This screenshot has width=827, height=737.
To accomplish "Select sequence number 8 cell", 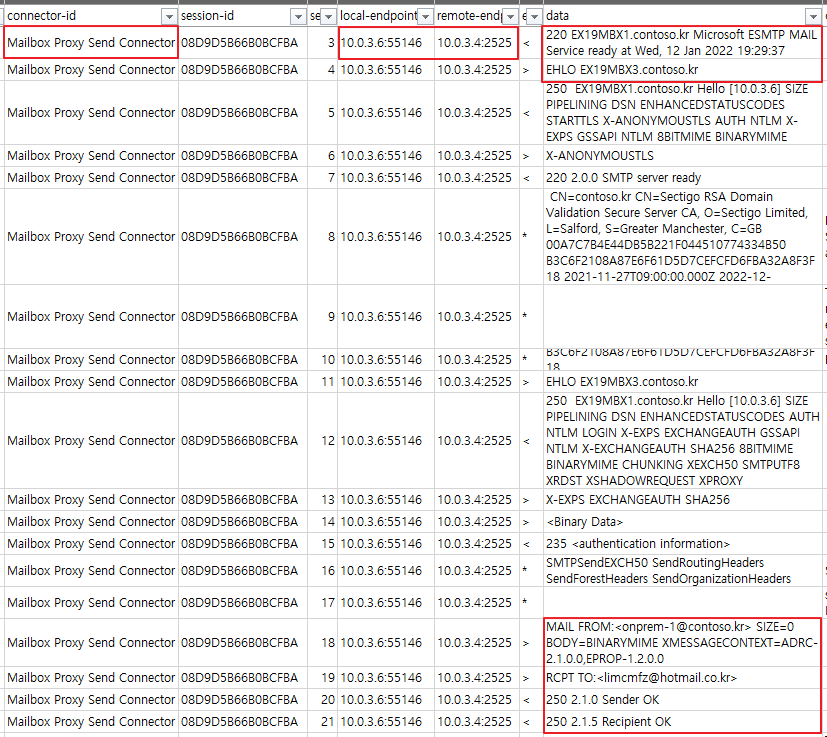I will [x=322, y=236].
